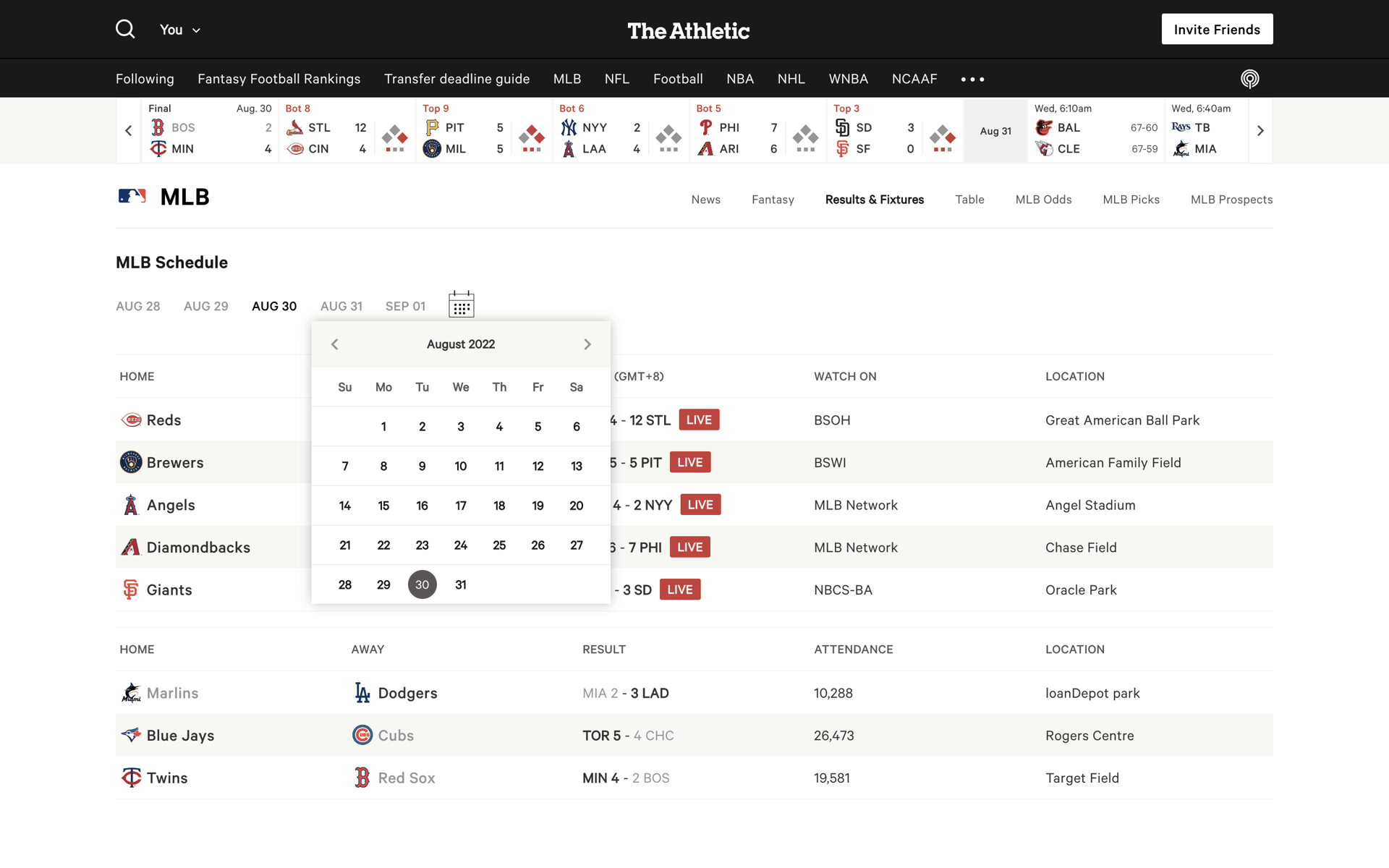The height and width of the screenshot is (868, 1389).
Task: Switch to the MLB Odds tab
Action: point(1043,200)
